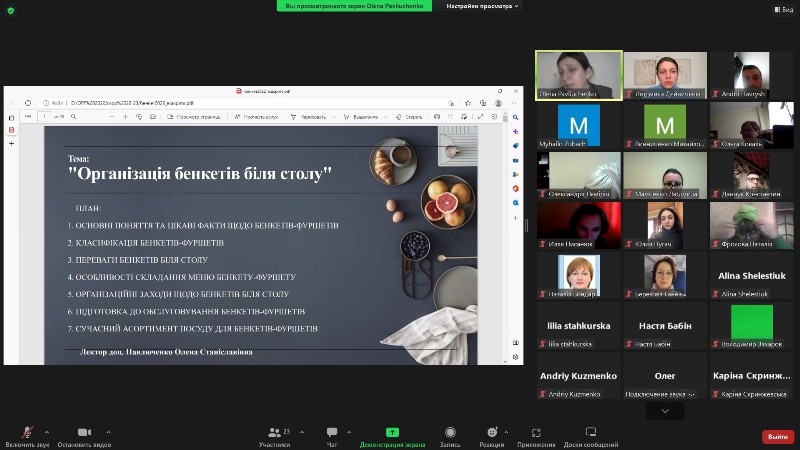The image size is (800, 450).
Task: Click the PDF search magnifier icon
Action: pyautogui.click(x=73, y=117)
